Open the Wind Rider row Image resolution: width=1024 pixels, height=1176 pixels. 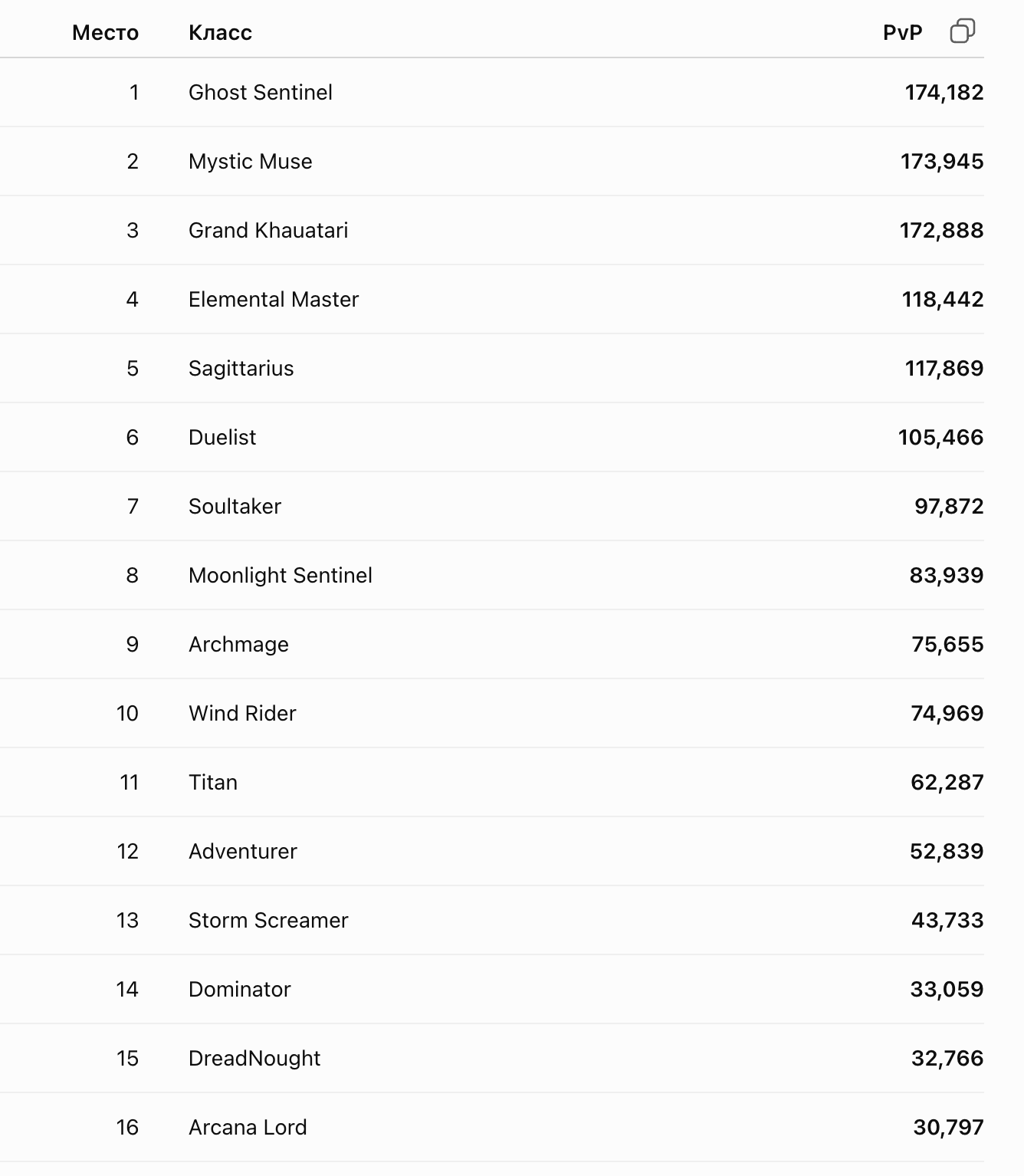(x=492, y=713)
